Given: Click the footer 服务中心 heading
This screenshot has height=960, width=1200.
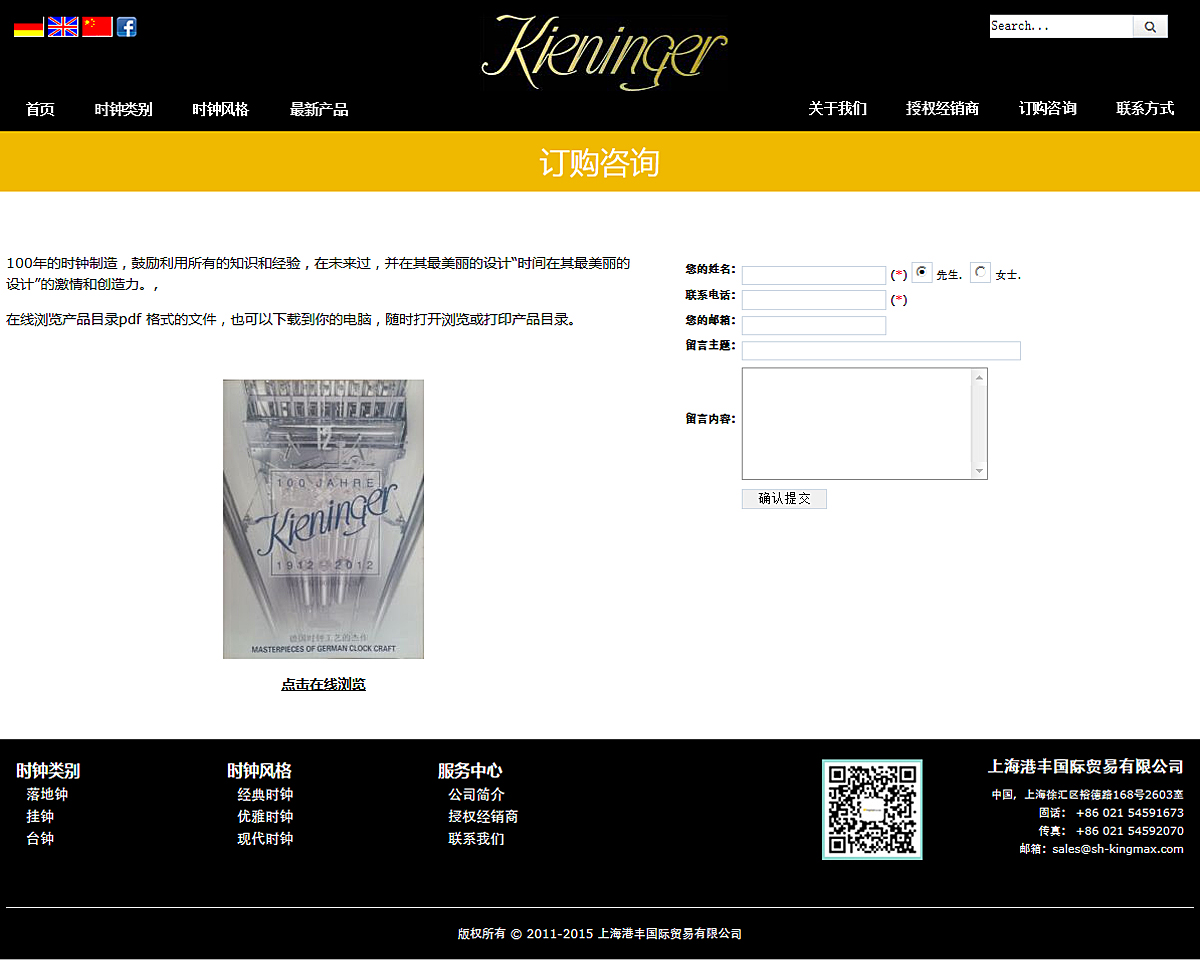Looking at the screenshot, I should point(470,771).
